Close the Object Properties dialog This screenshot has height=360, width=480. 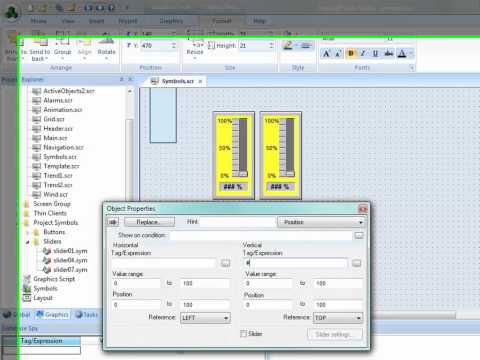tap(362, 209)
